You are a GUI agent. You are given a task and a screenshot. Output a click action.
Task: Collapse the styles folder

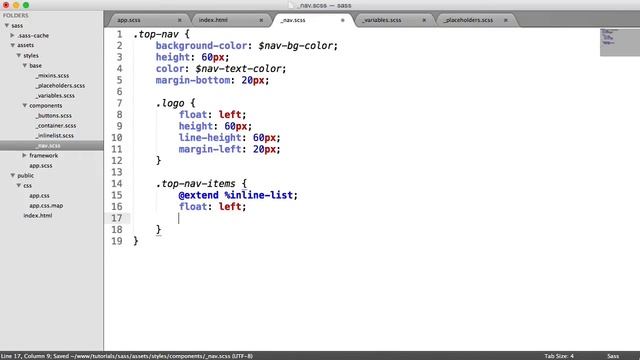(19, 55)
